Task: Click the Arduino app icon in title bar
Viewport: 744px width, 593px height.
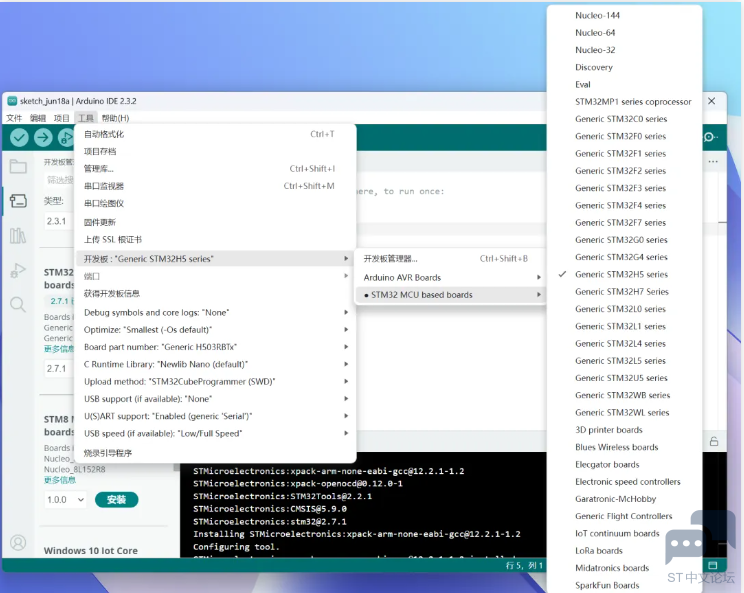Action: point(12,101)
